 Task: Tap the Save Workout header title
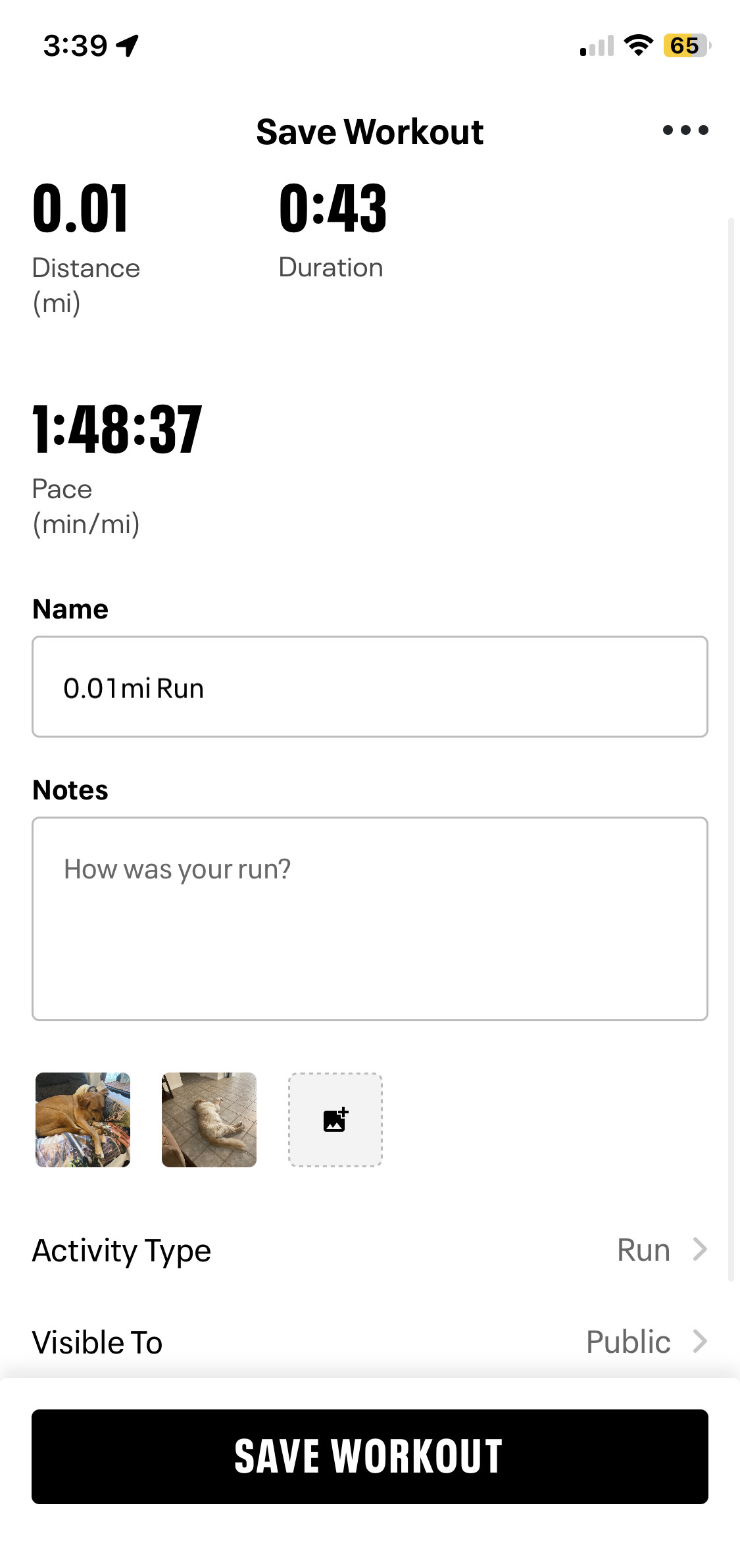tap(370, 132)
